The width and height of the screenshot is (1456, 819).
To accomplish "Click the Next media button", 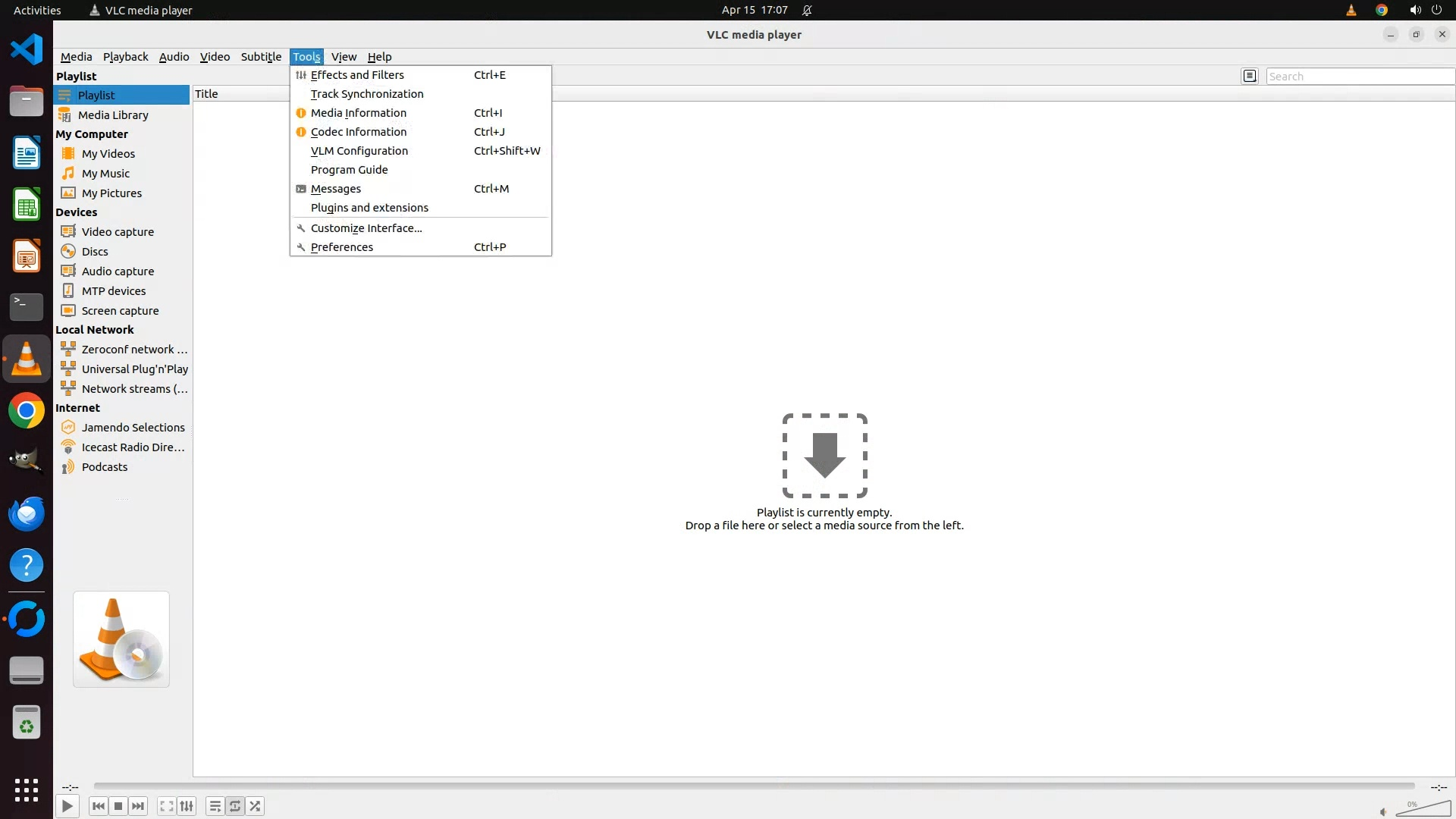I will pyautogui.click(x=138, y=806).
